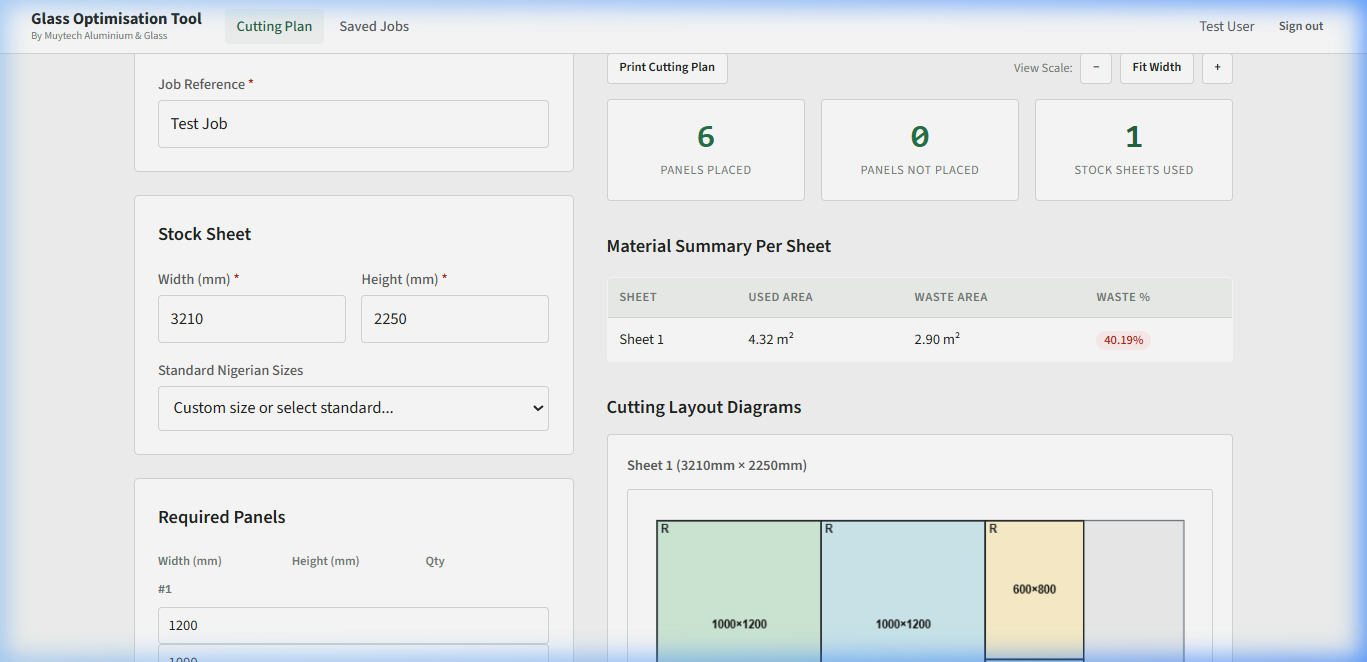Click the Stock Sheets Used stat card
Viewport: 1367px width, 662px height.
coord(1134,150)
